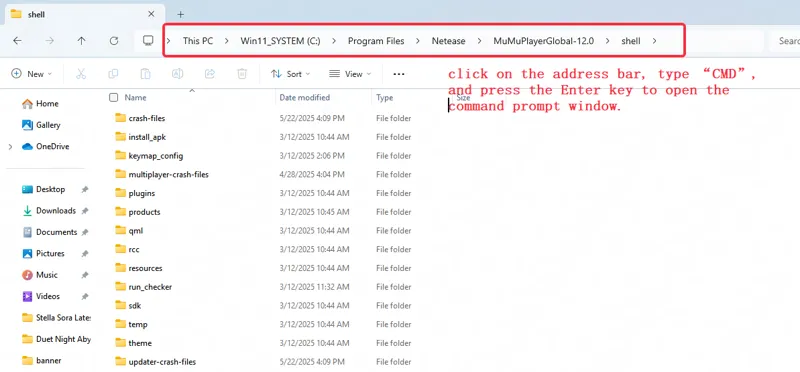Click the Delete trash icon

(x=242, y=74)
